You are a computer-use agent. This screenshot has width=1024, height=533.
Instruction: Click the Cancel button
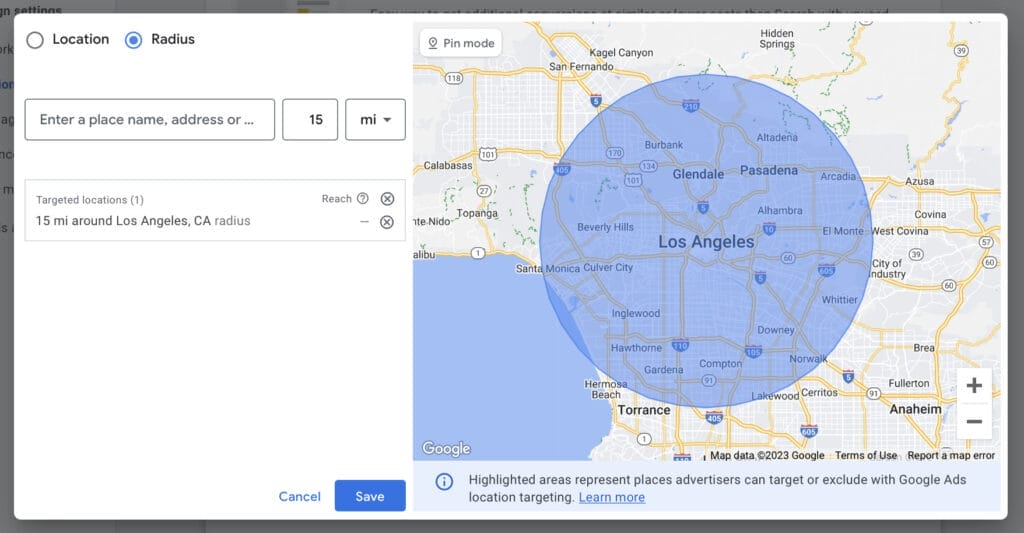coord(300,496)
